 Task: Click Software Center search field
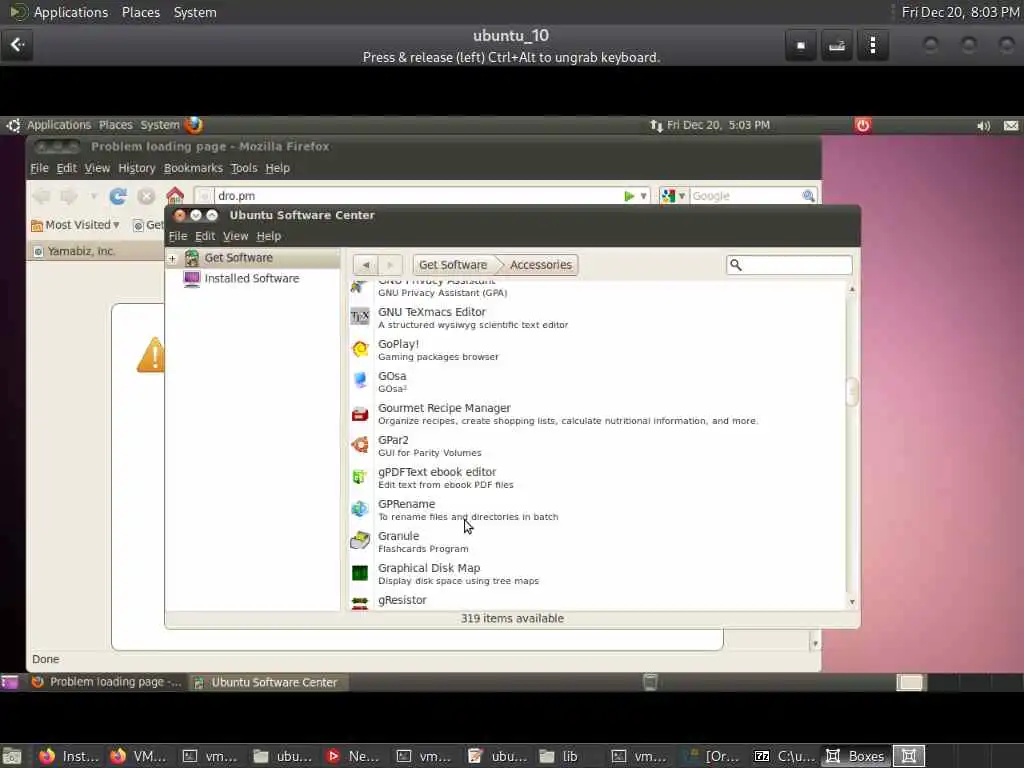[789, 264]
